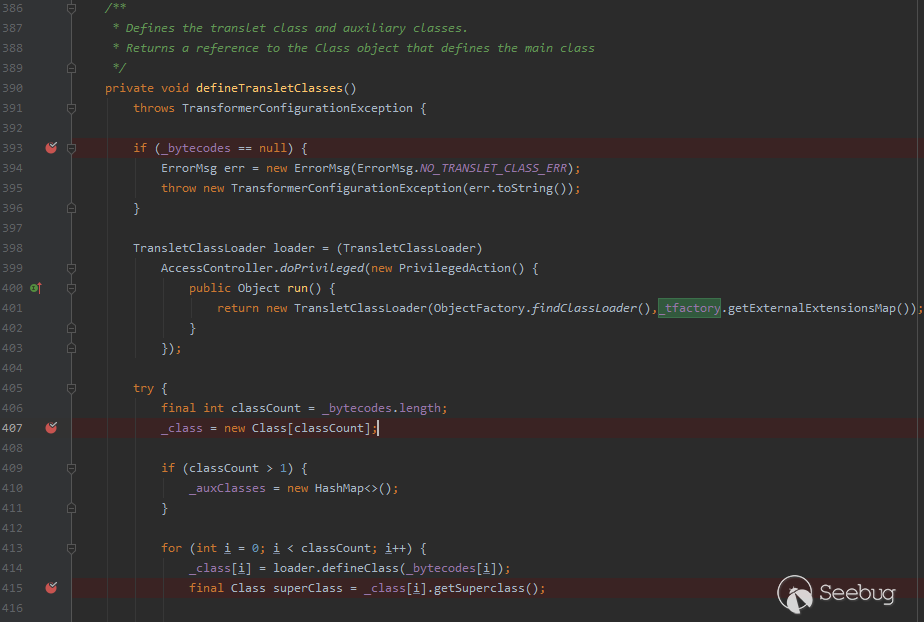924x622 pixels.
Task: Toggle code folding for the try block
Action: point(70,387)
